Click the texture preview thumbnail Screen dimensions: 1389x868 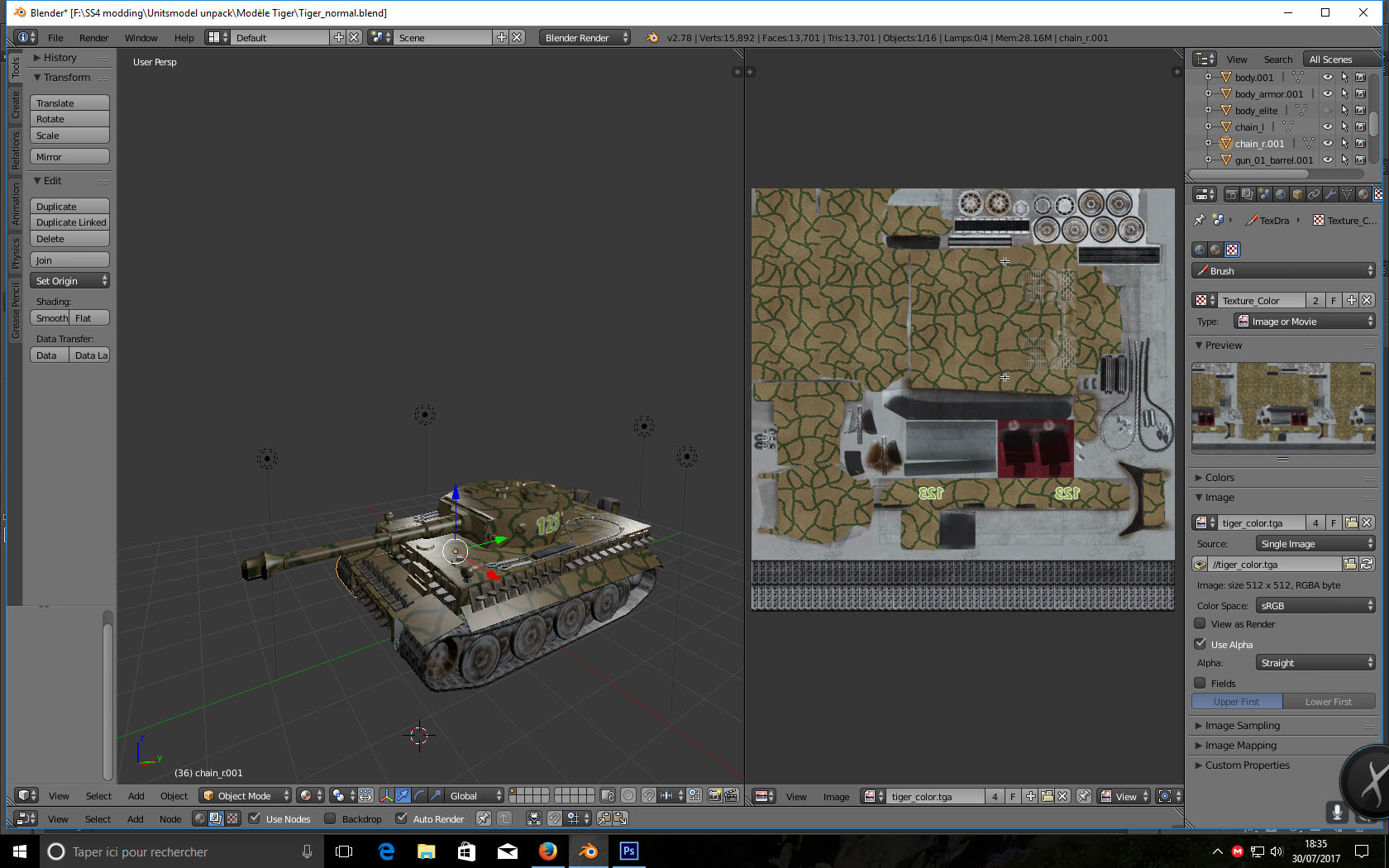(1283, 407)
